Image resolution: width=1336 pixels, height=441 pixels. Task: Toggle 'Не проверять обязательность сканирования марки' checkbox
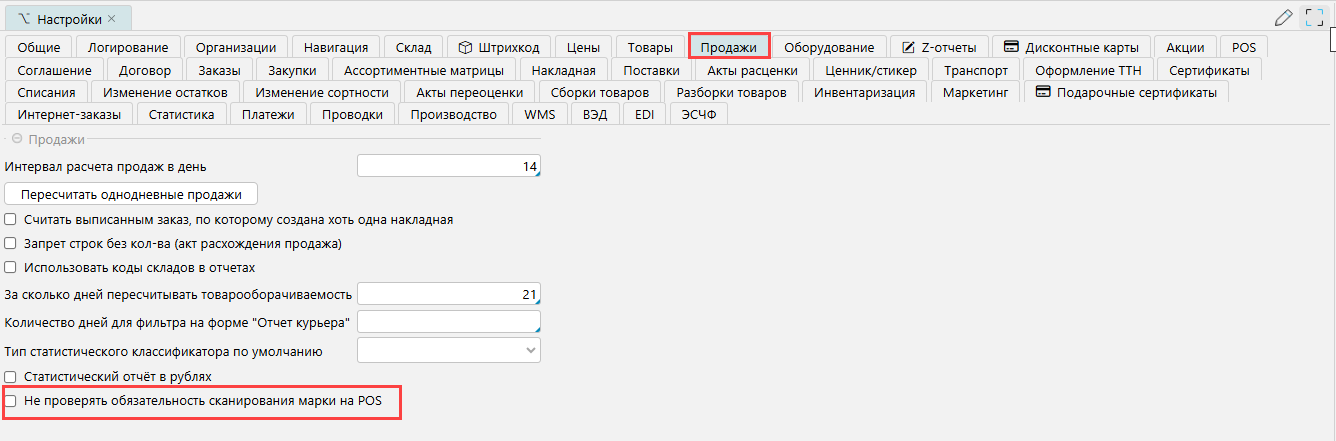tap(11, 402)
